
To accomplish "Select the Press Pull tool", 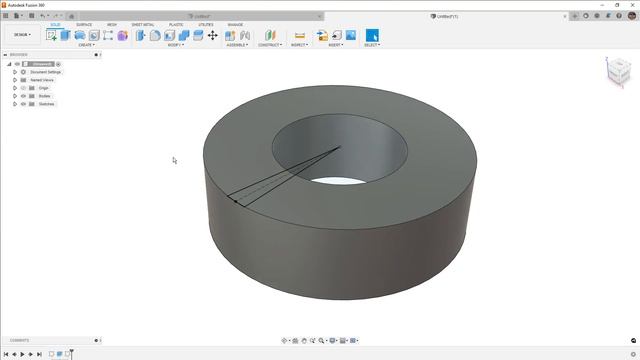I will click(x=140, y=36).
